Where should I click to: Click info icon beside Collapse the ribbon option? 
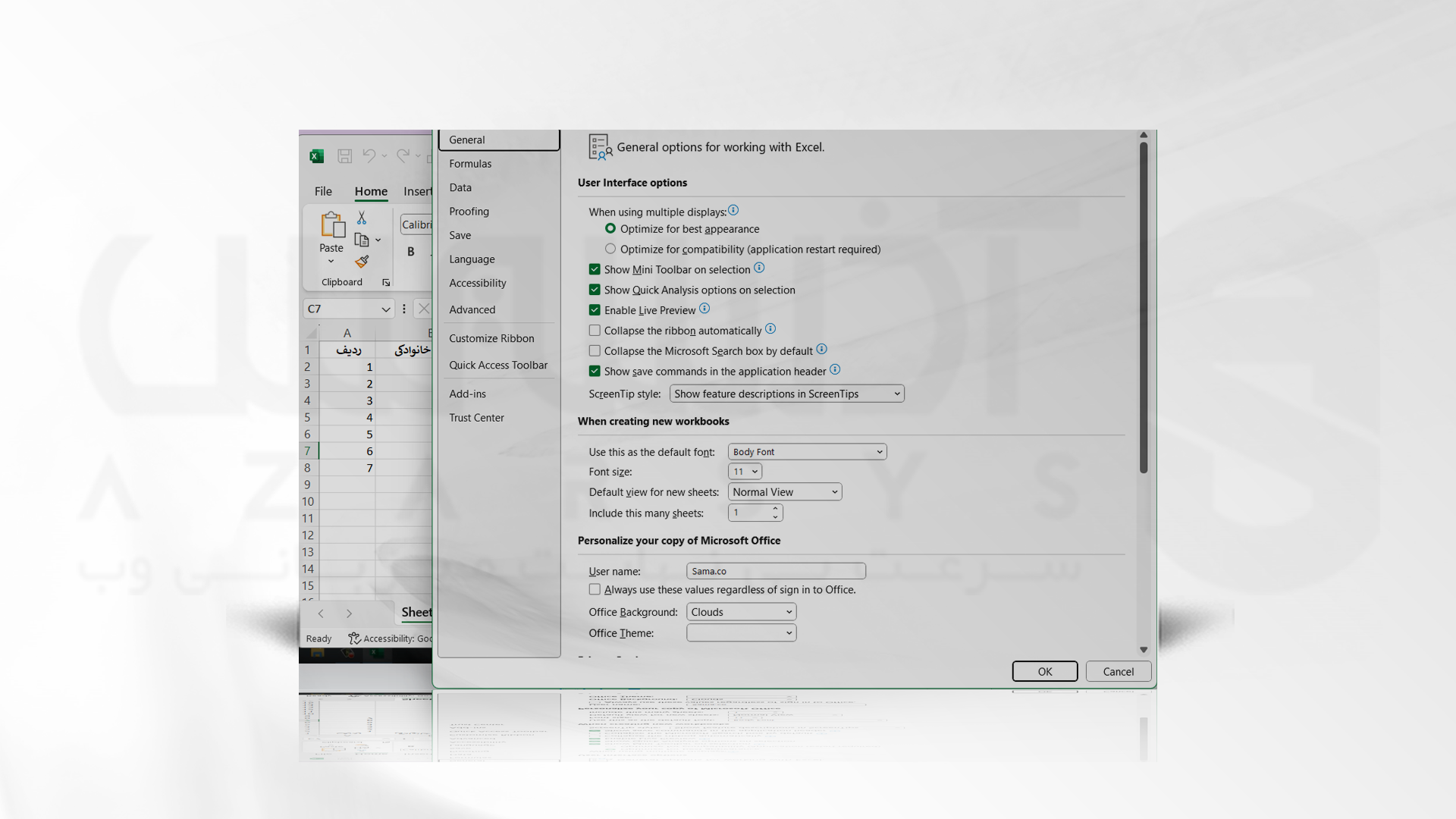click(x=770, y=329)
